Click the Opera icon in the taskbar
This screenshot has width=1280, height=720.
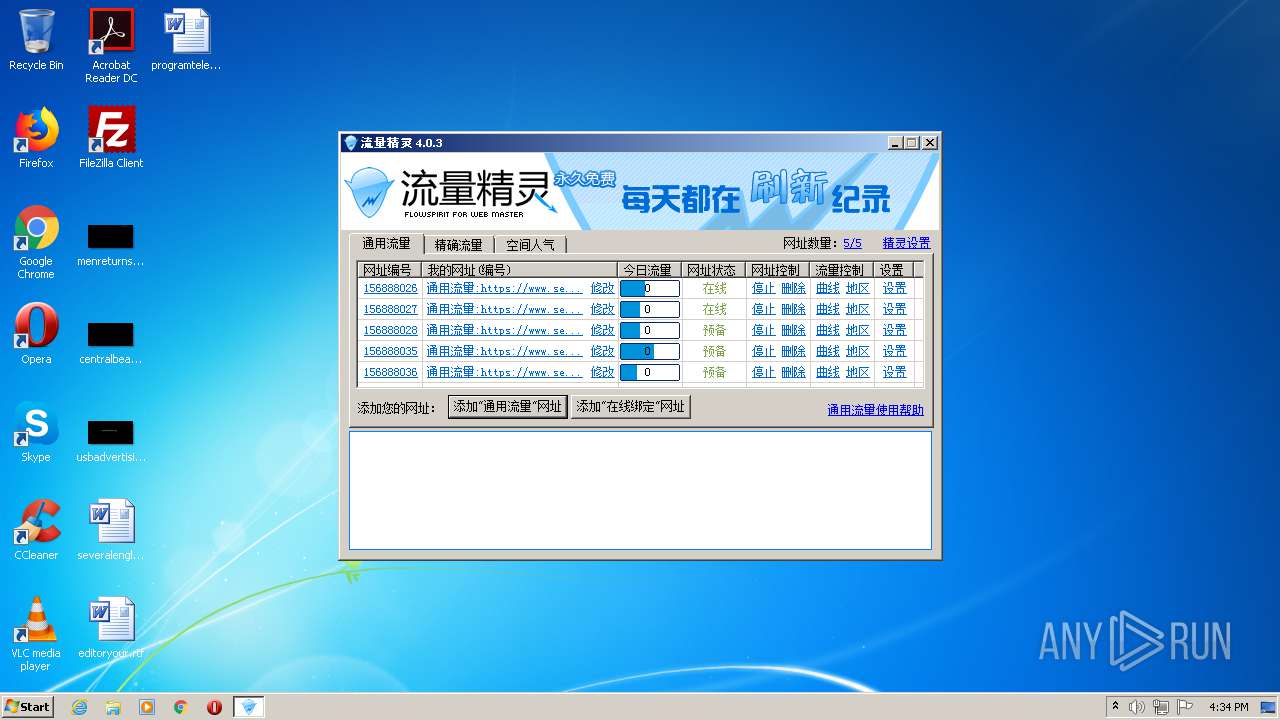[x=214, y=707]
